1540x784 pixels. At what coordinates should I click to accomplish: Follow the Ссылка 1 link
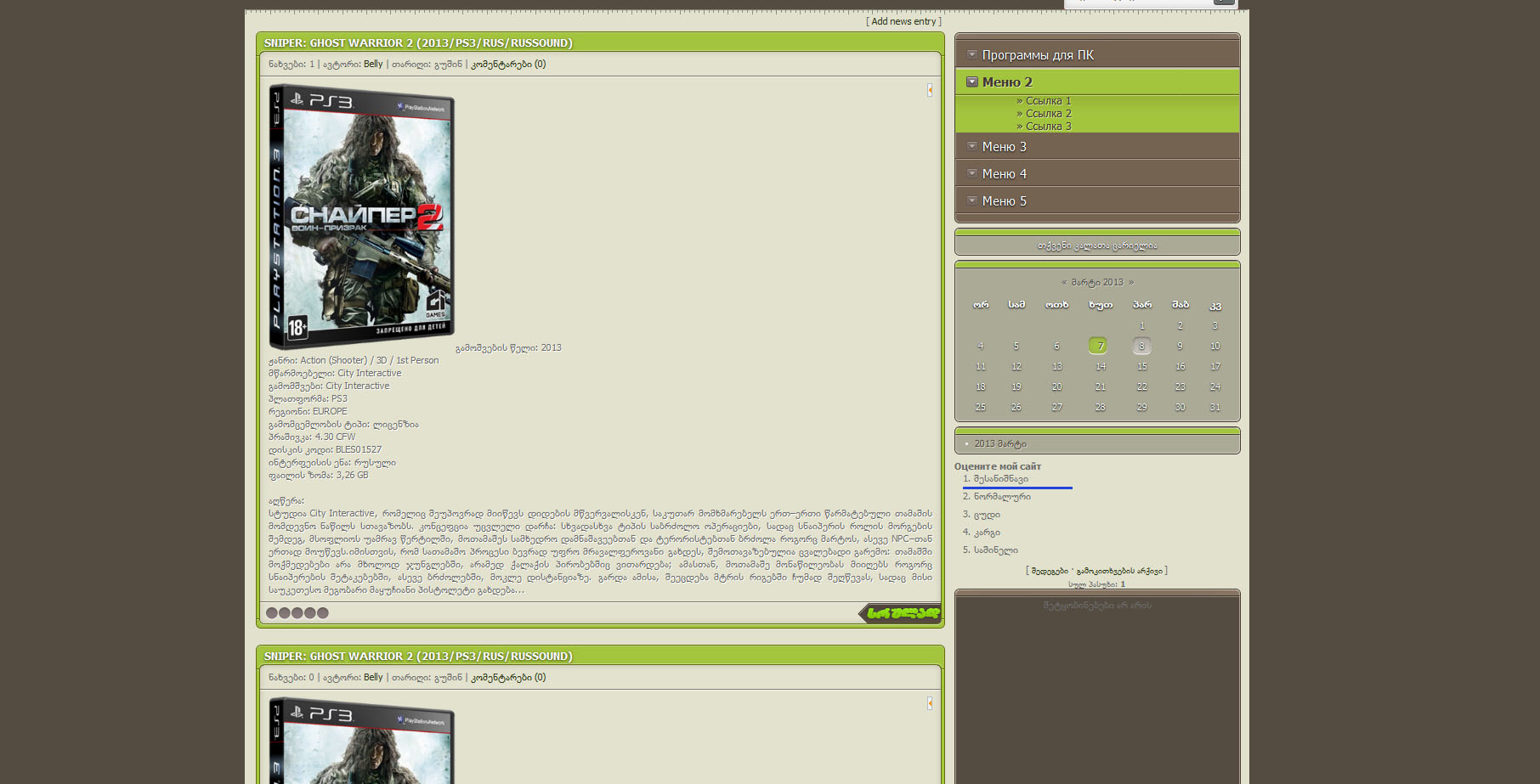pyautogui.click(x=1048, y=101)
